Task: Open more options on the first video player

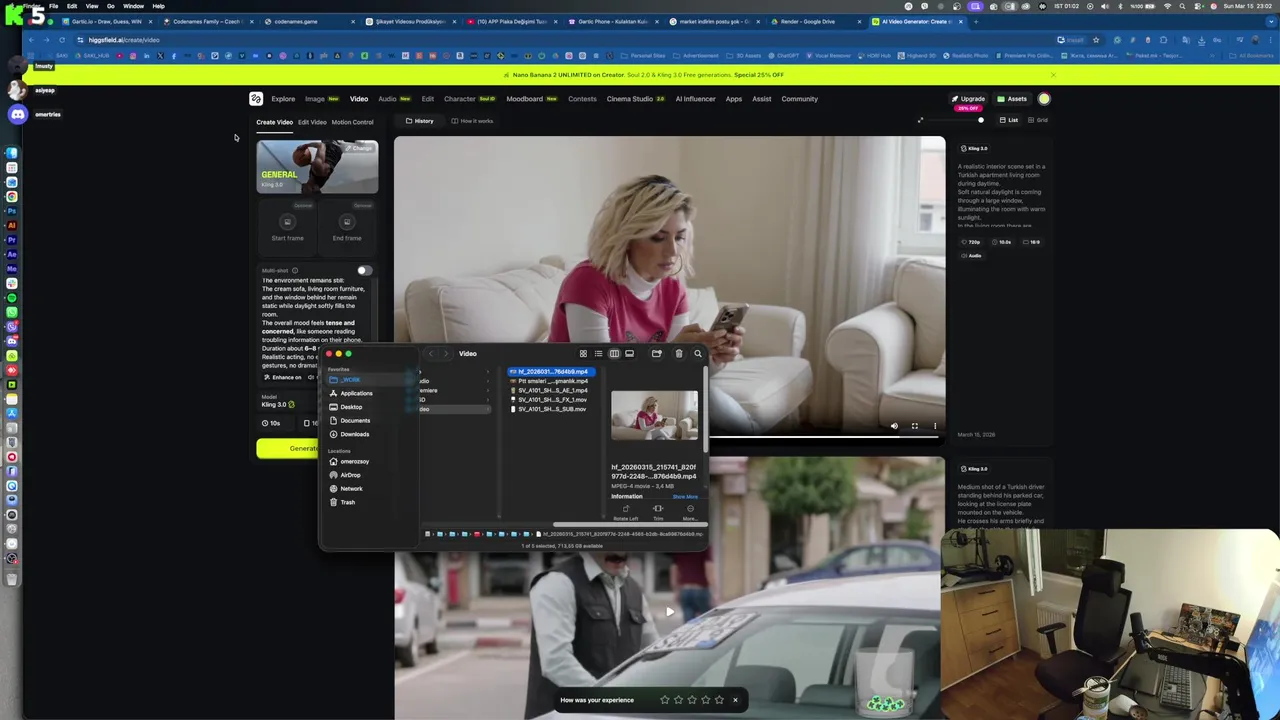Action: click(935, 426)
